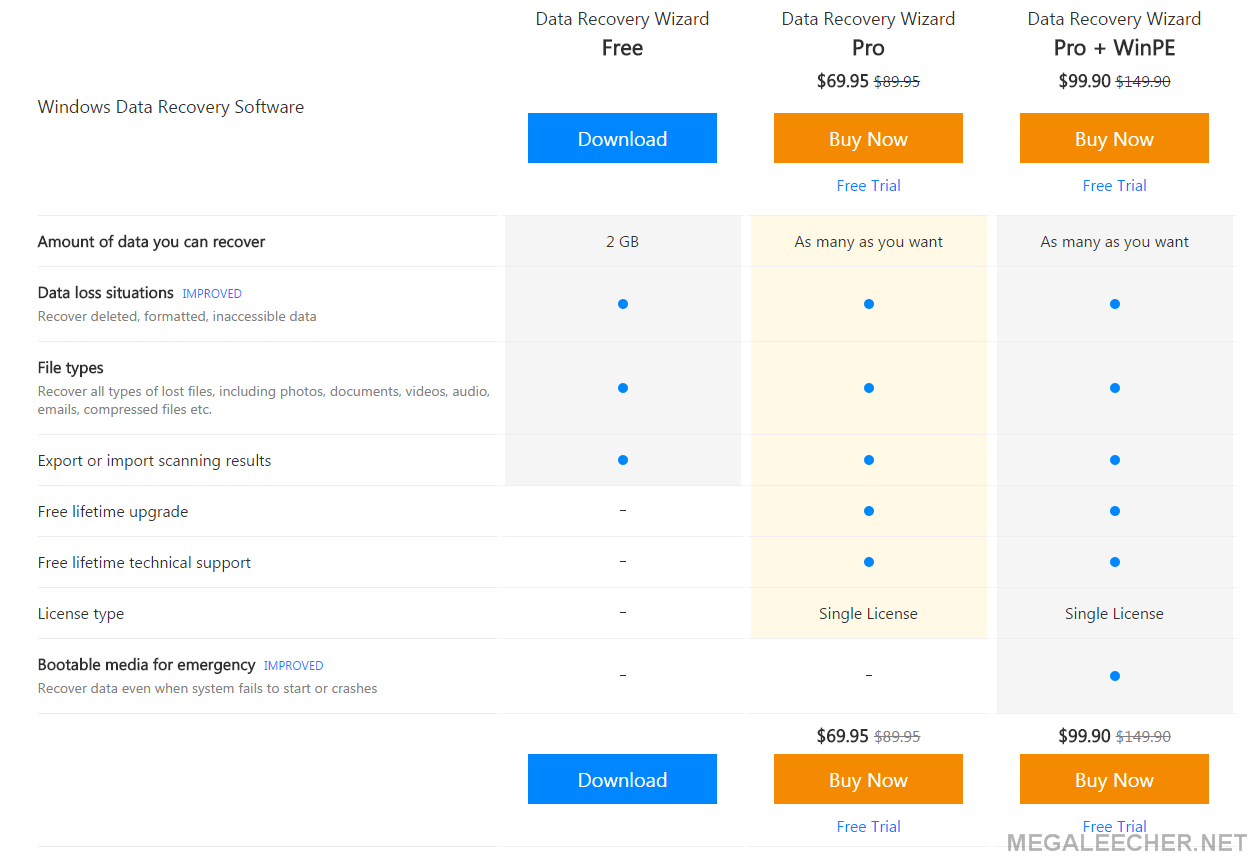Screen dimensions: 1253x868
Task: Click bottom Buy Now for Pro edition
Action: tap(868, 779)
